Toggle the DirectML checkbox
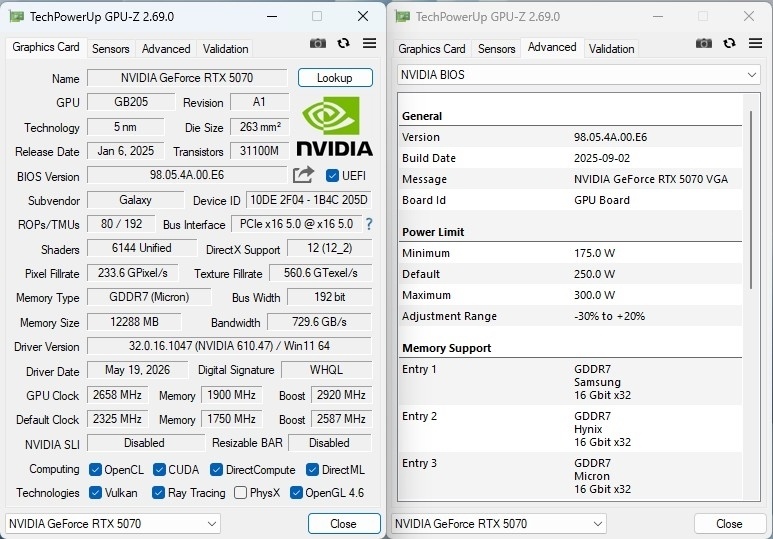Viewport: 773px width, 539px height. (x=312, y=469)
